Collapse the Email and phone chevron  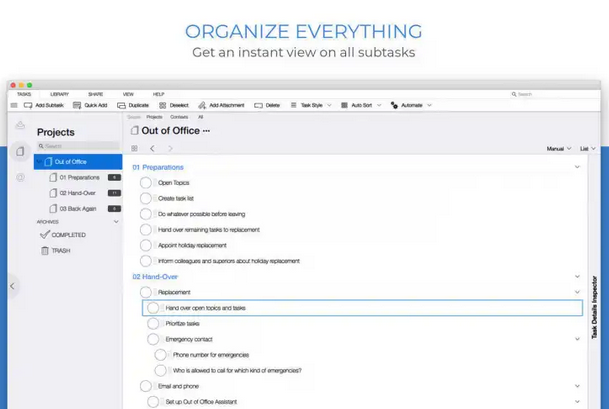click(x=577, y=386)
